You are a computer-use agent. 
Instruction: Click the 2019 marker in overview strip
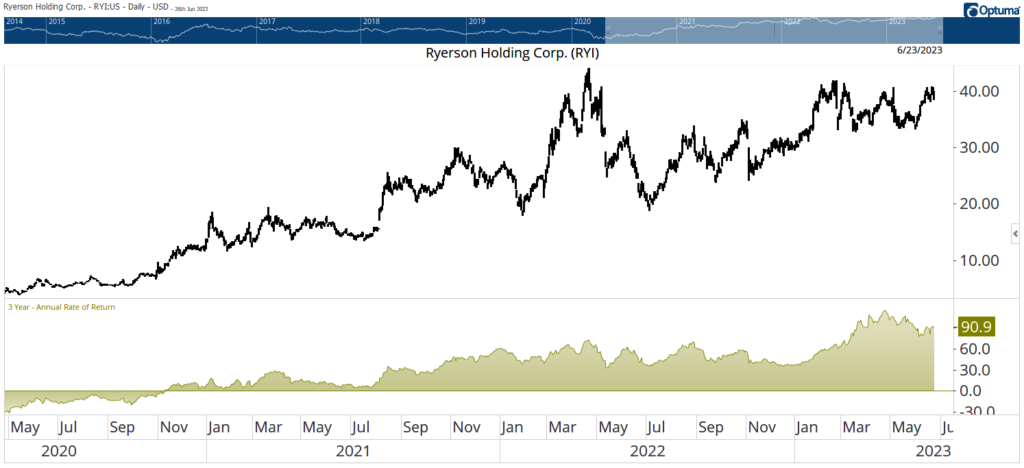(477, 22)
